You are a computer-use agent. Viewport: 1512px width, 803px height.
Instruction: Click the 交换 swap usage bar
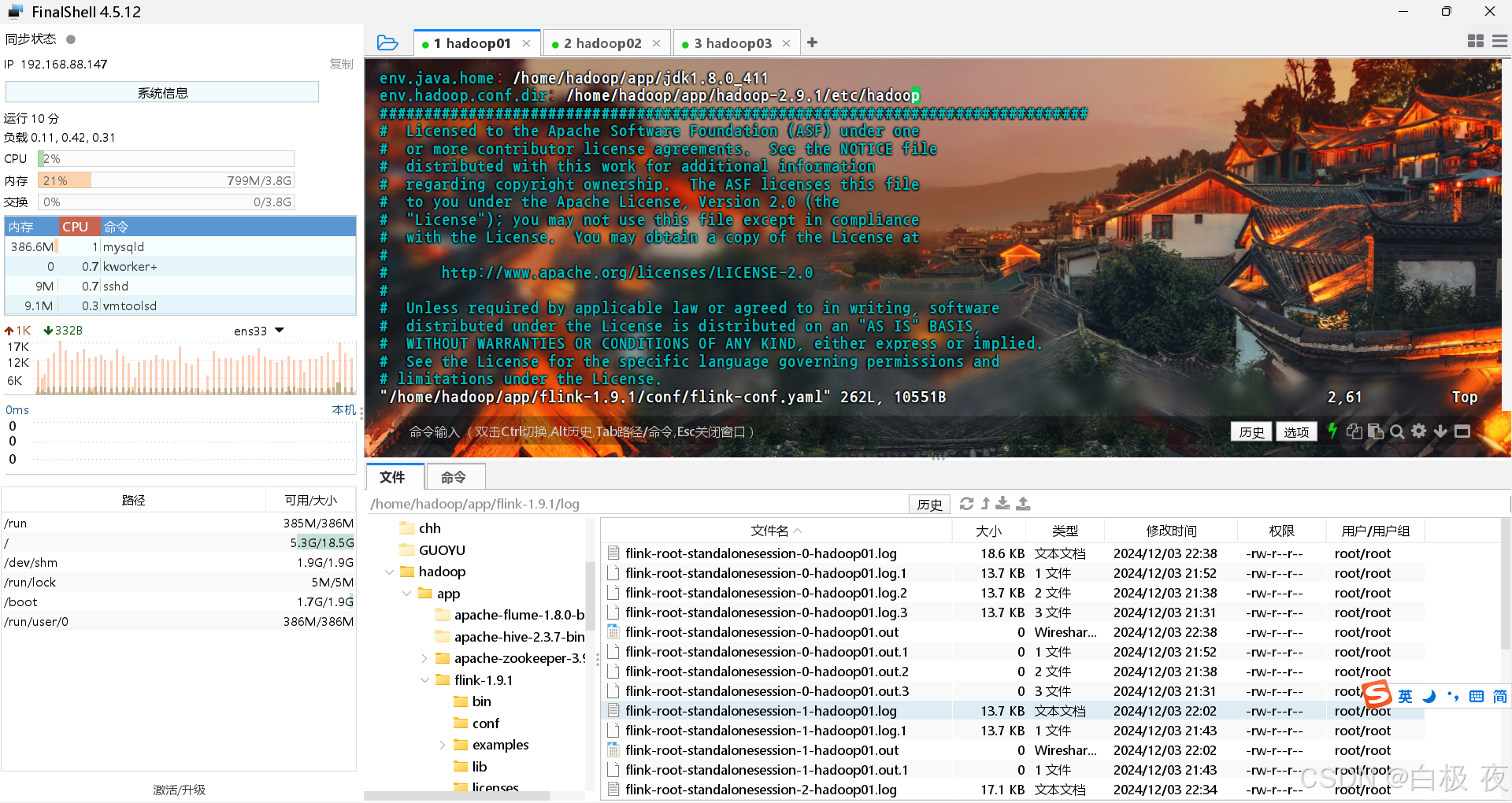[166, 202]
